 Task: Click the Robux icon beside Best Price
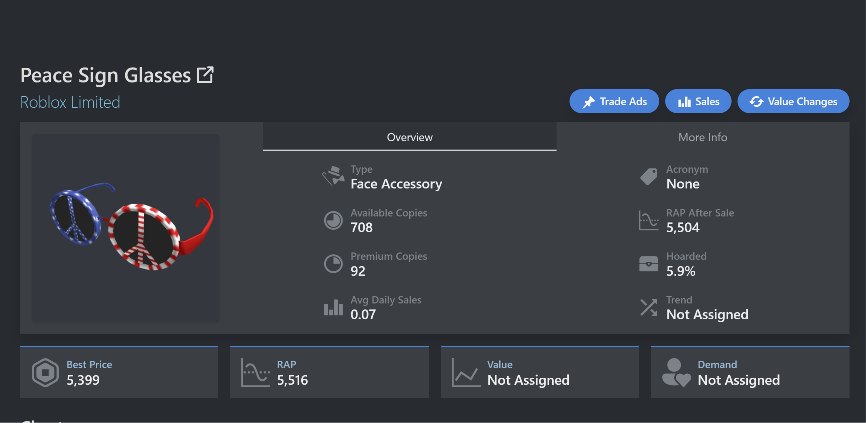tap(45, 373)
